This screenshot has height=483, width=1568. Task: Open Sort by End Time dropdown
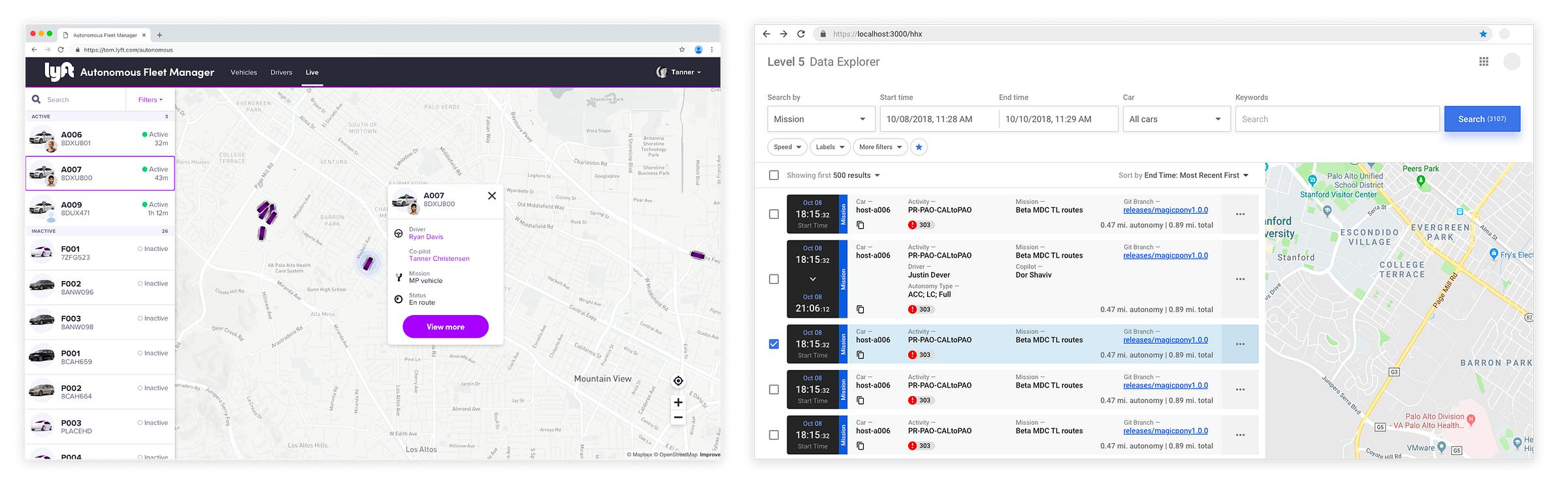1183,175
